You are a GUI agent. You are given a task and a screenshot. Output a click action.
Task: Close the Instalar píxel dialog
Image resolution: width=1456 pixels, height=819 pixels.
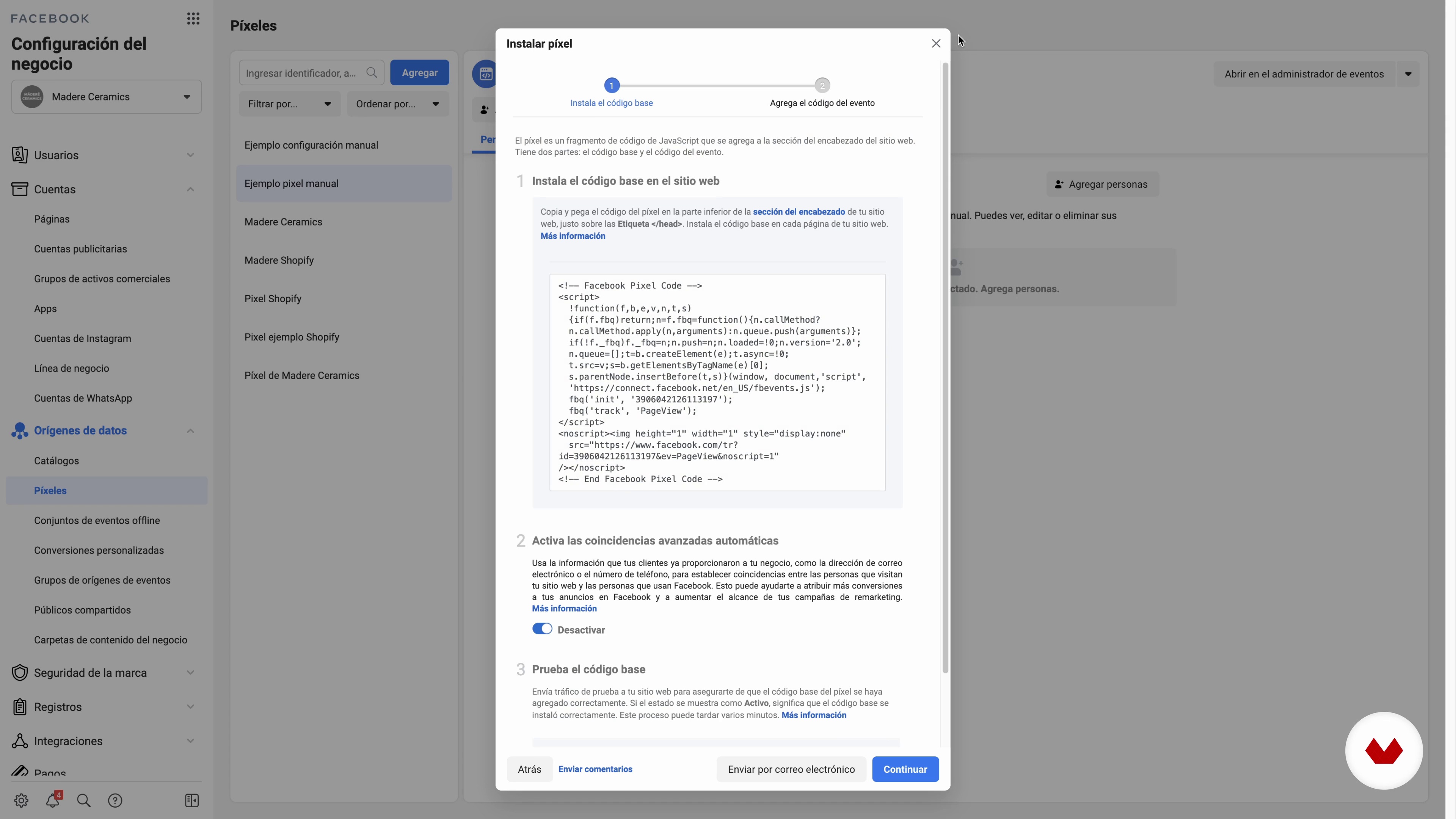coord(936,44)
